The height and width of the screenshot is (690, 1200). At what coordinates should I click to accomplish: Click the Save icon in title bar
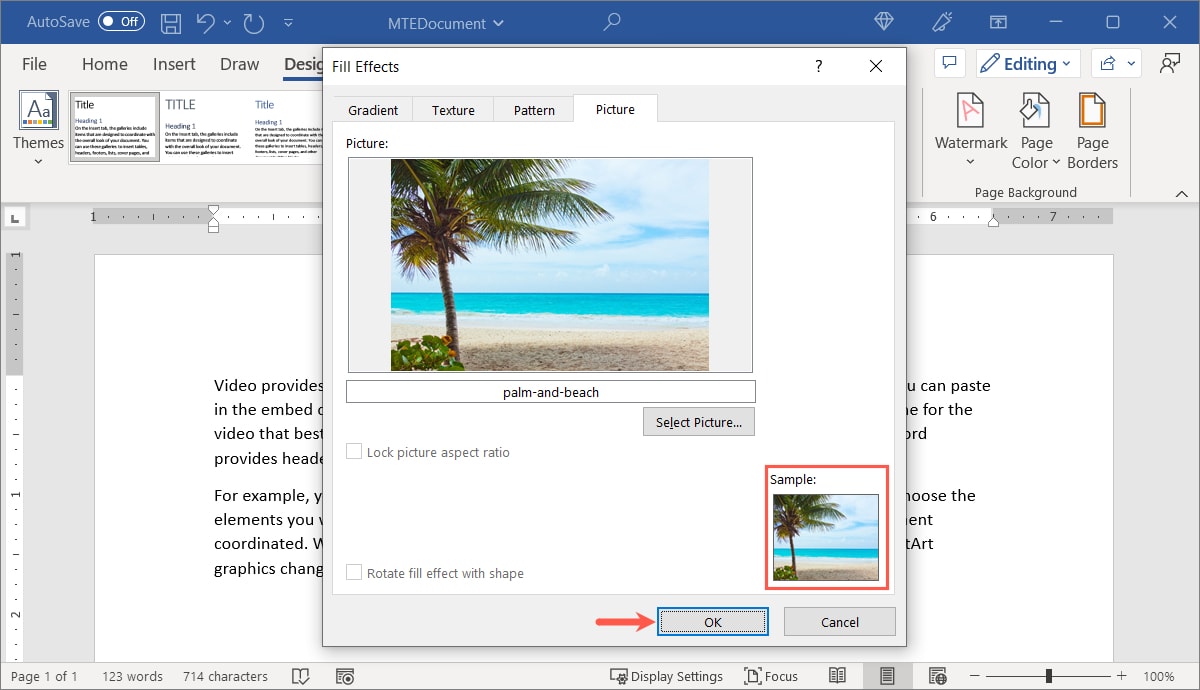[171, 22]
